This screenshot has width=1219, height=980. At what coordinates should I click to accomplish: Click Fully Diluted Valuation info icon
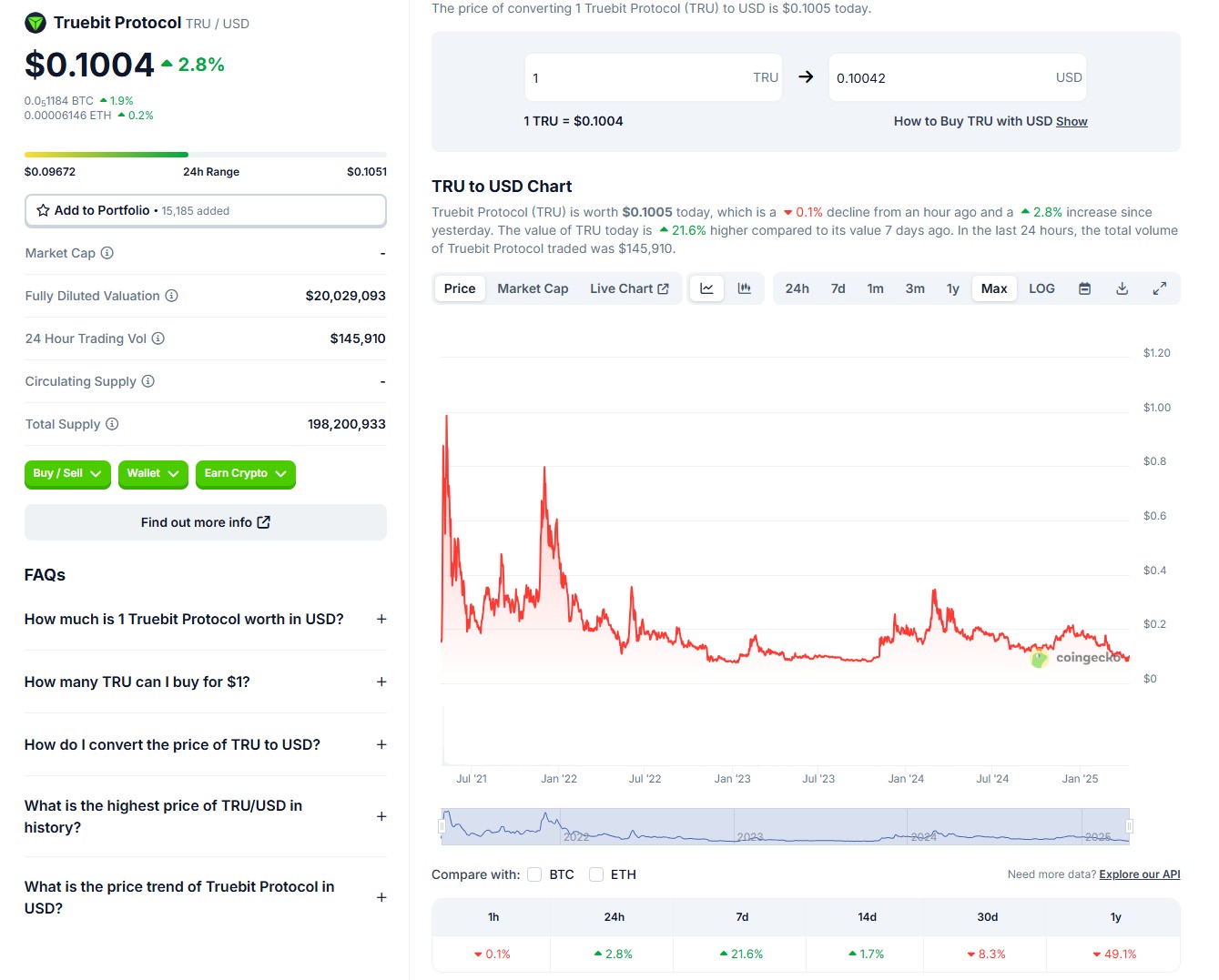[171, 296]
